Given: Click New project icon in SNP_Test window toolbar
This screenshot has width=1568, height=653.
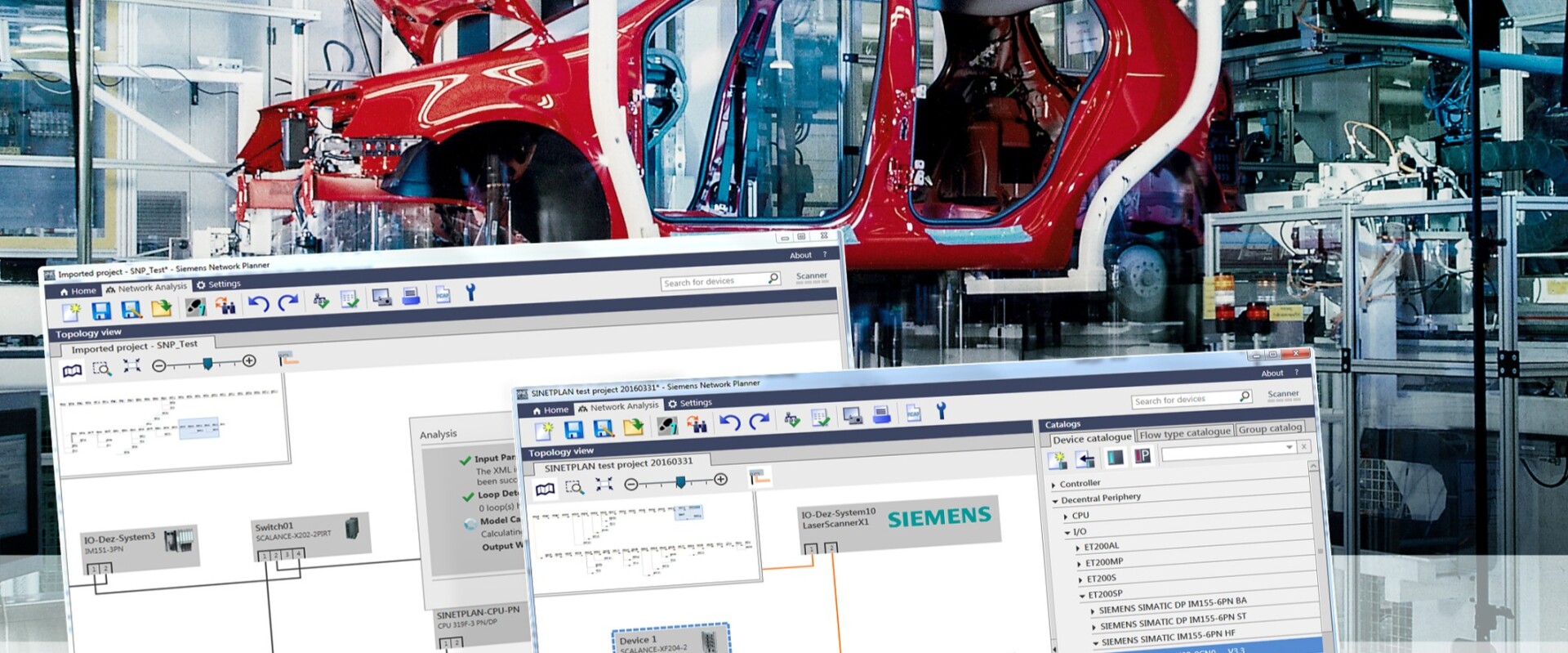Looking at the screenshot, I should [x=72, y=311].
